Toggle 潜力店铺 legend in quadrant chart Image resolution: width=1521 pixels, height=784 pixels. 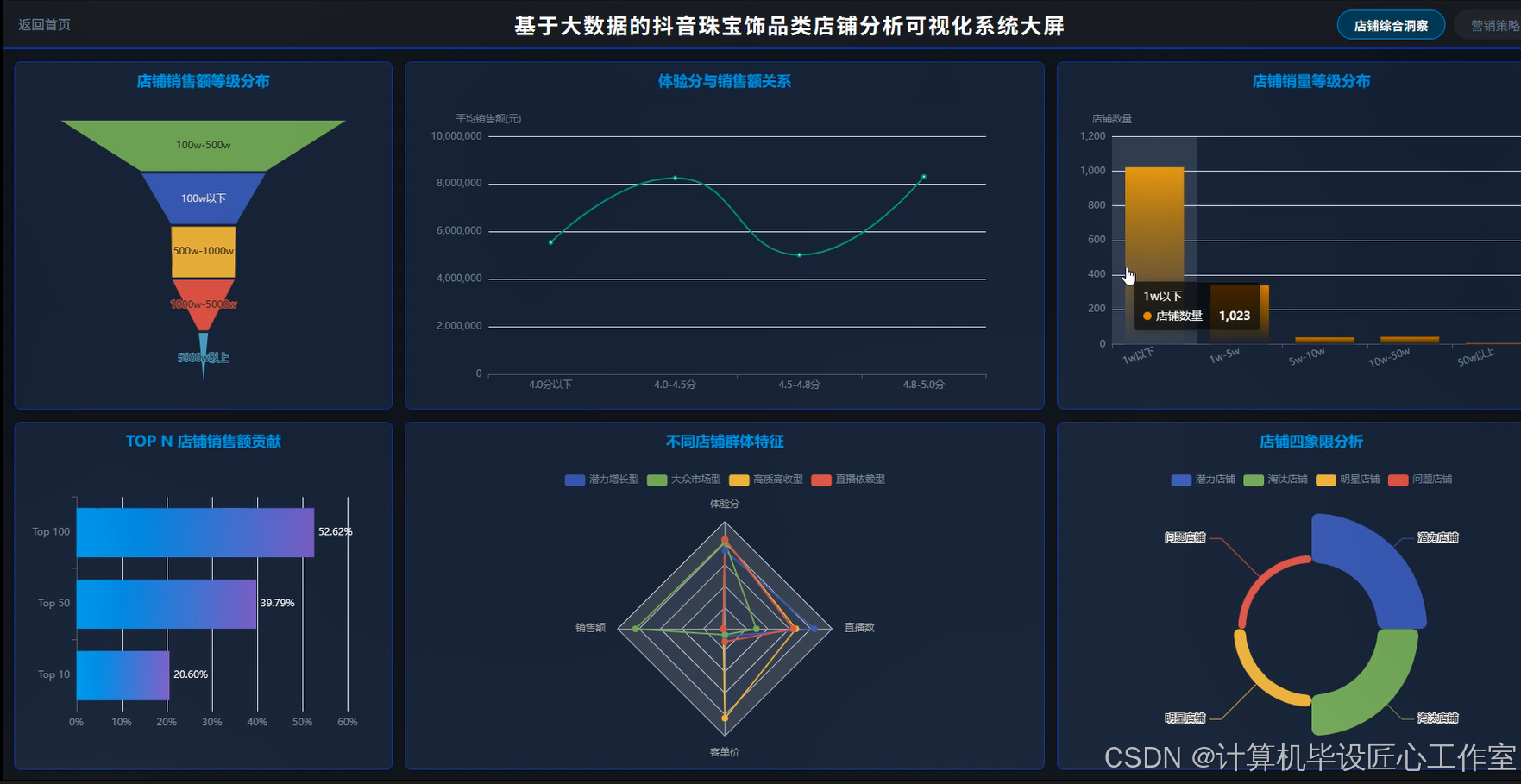[x=1203, y=480]
